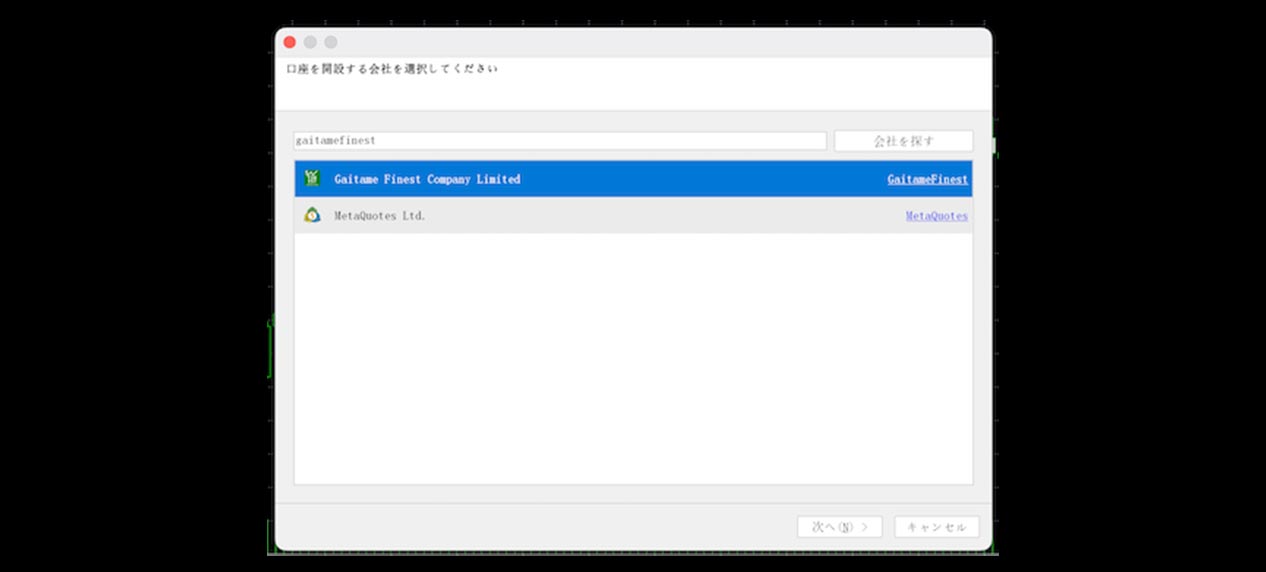Select the MetaQuotes Ltd. company name
The image size is (1266, 572).
380,216
